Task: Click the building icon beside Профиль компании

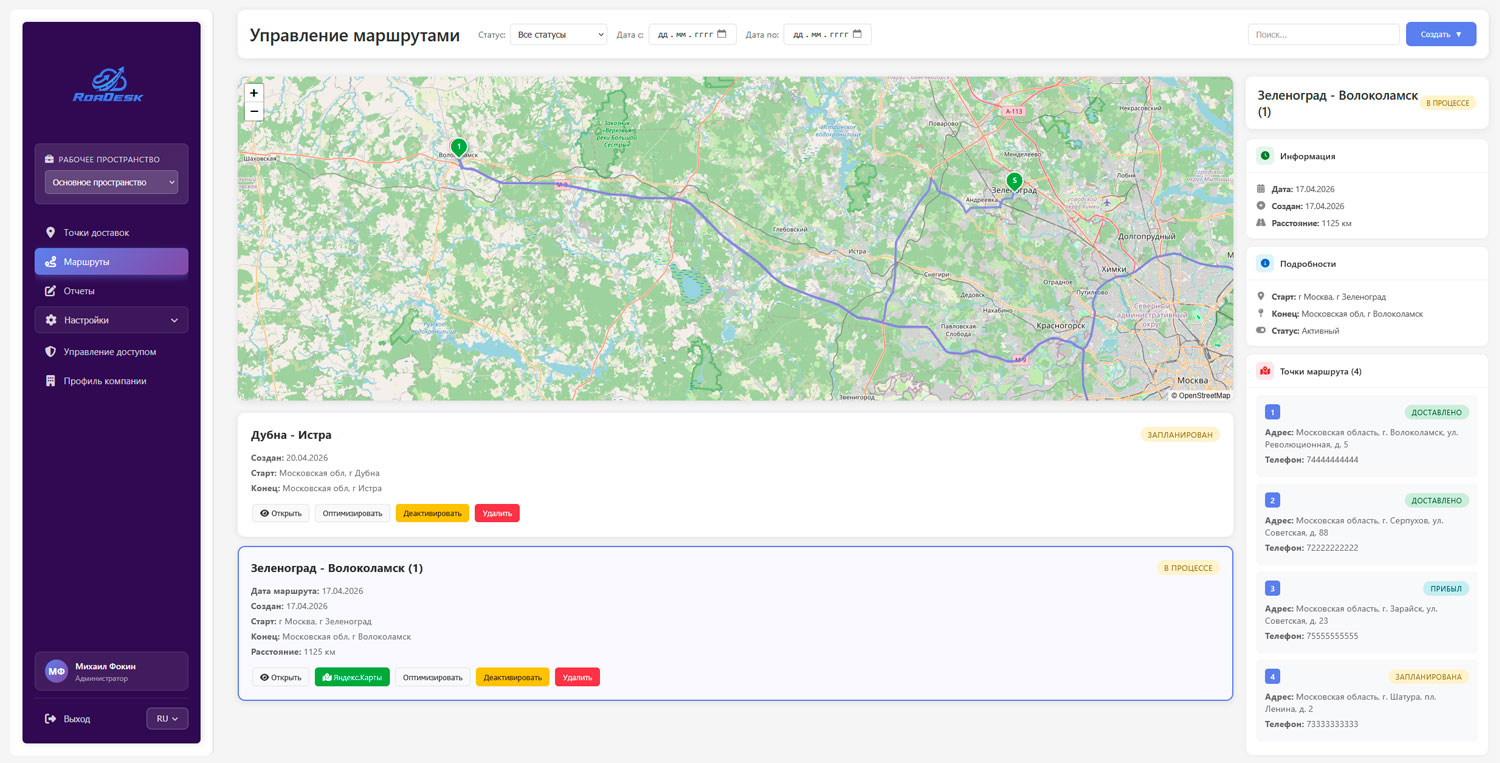Action: [x=50, y=381]
